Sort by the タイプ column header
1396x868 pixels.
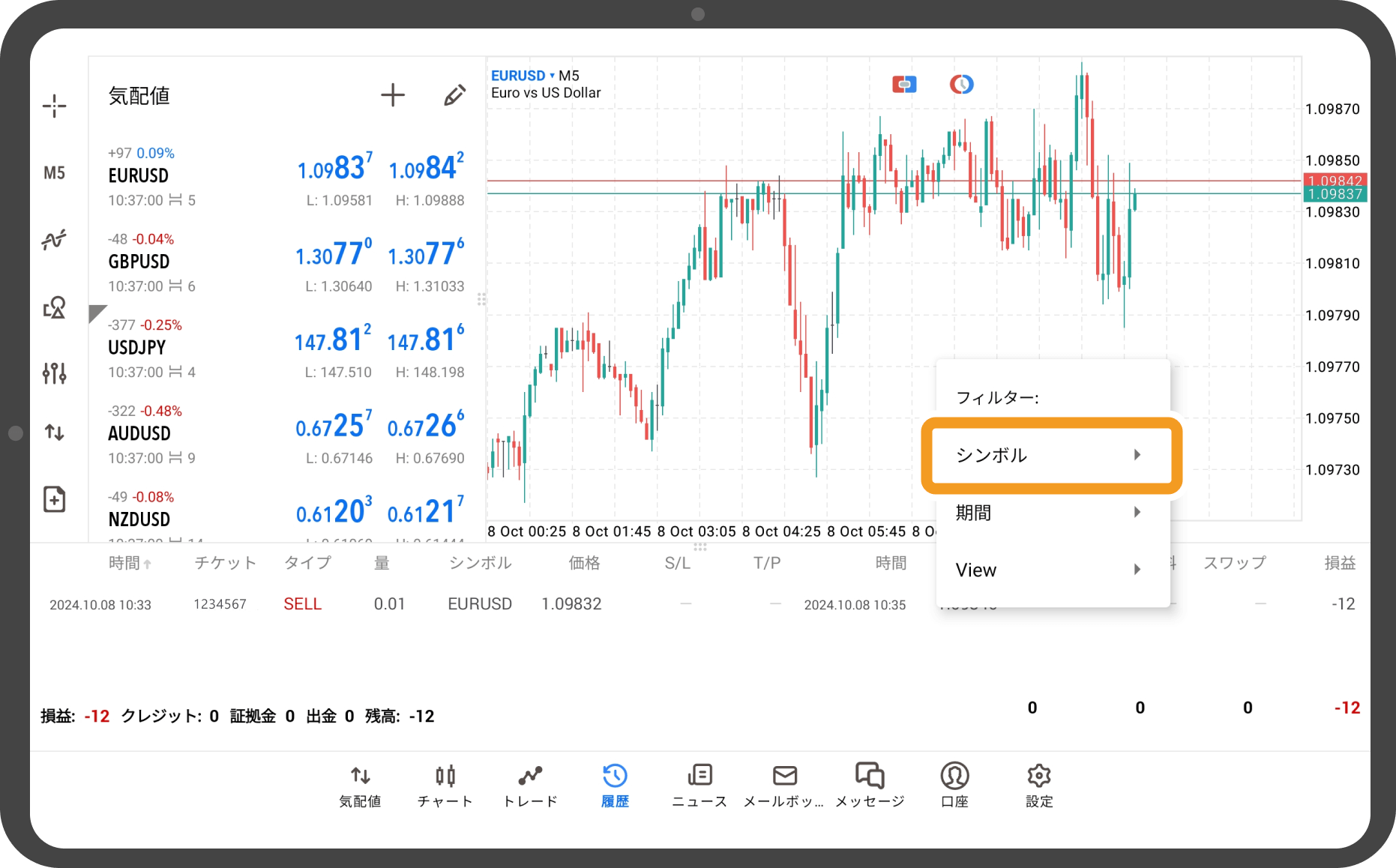[307, 563]
